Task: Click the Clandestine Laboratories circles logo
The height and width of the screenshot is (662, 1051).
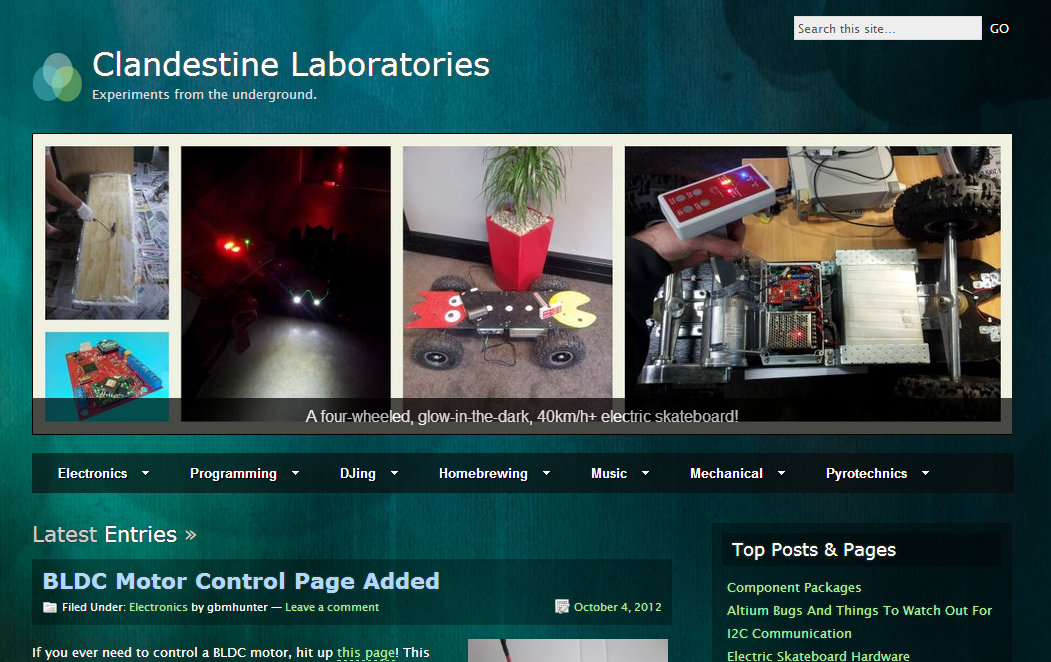Action: (x=57, y=78)
